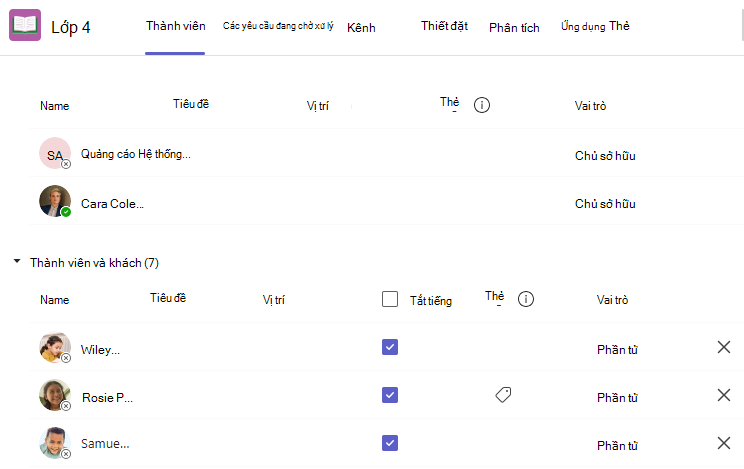Switch to the Kênh tab
Image resolution: width=744 pixels, height=469 pixels.
(361, 28)
